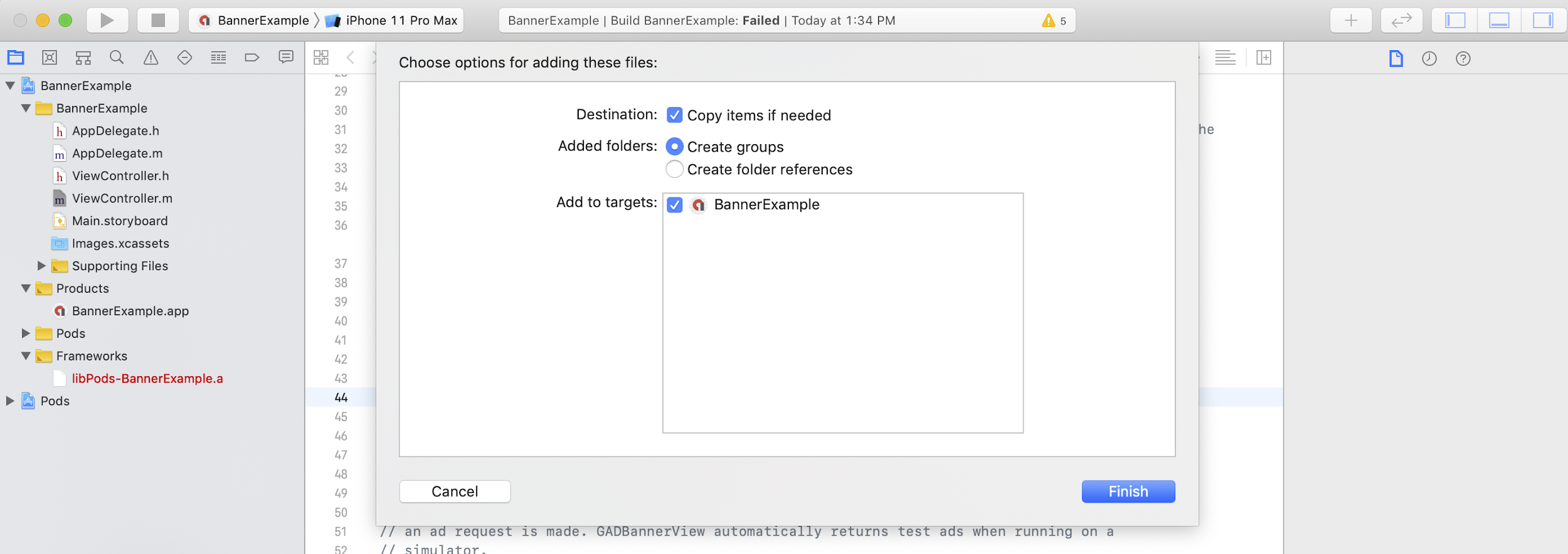Viewport: 1568px width, 554px height.
Task: Show the Quick Help inspector
Action: tap(1463, 58)
